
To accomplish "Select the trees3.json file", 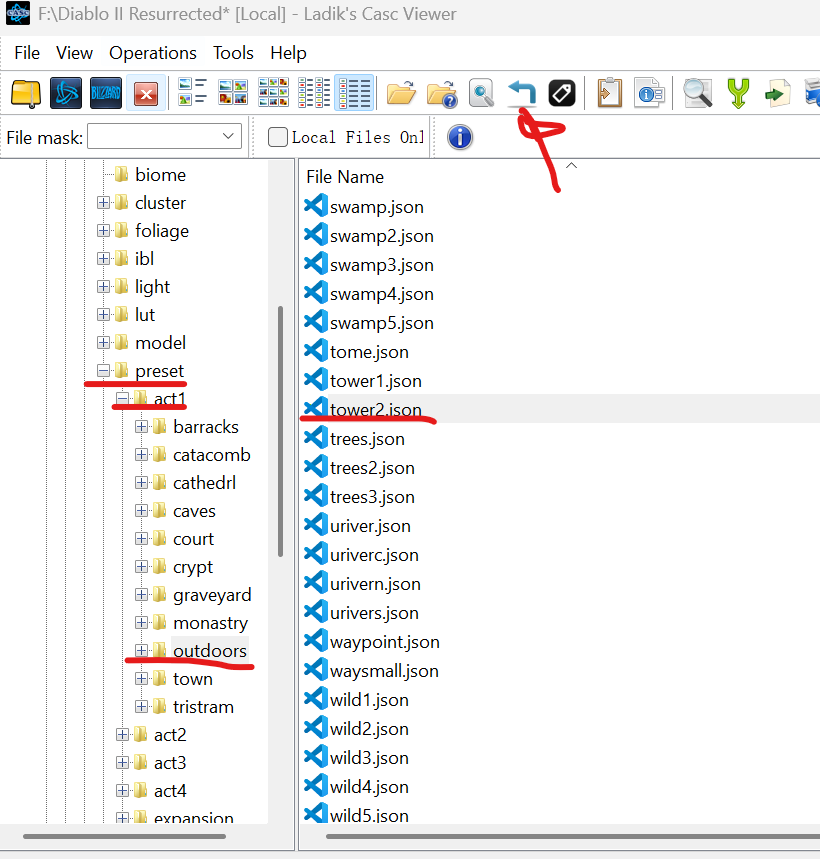I will point(372,497).
